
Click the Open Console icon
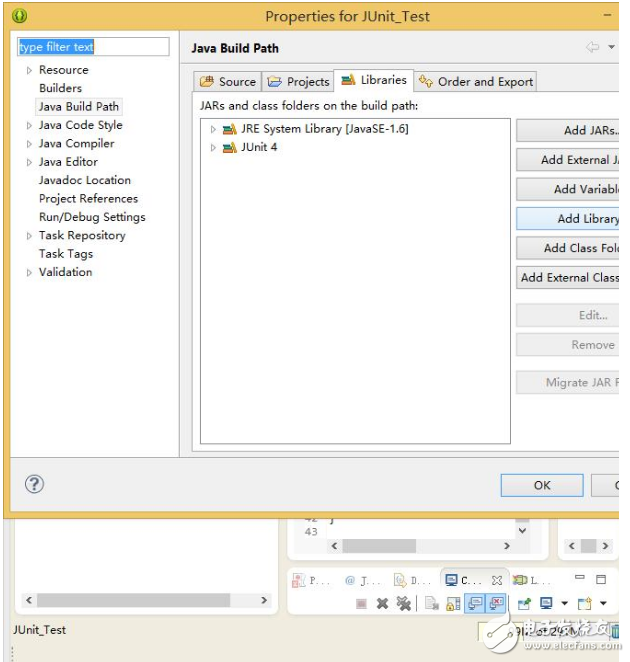point(585,603)
